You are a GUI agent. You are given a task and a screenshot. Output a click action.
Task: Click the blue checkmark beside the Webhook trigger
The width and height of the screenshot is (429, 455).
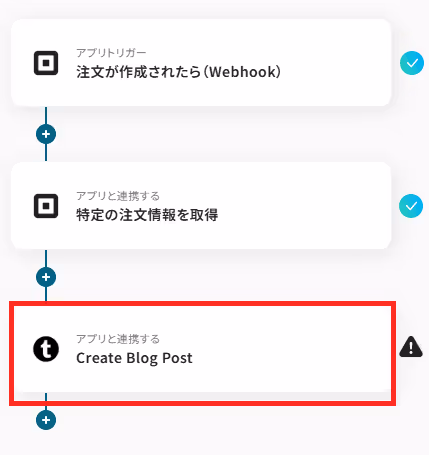coord(412,63)
